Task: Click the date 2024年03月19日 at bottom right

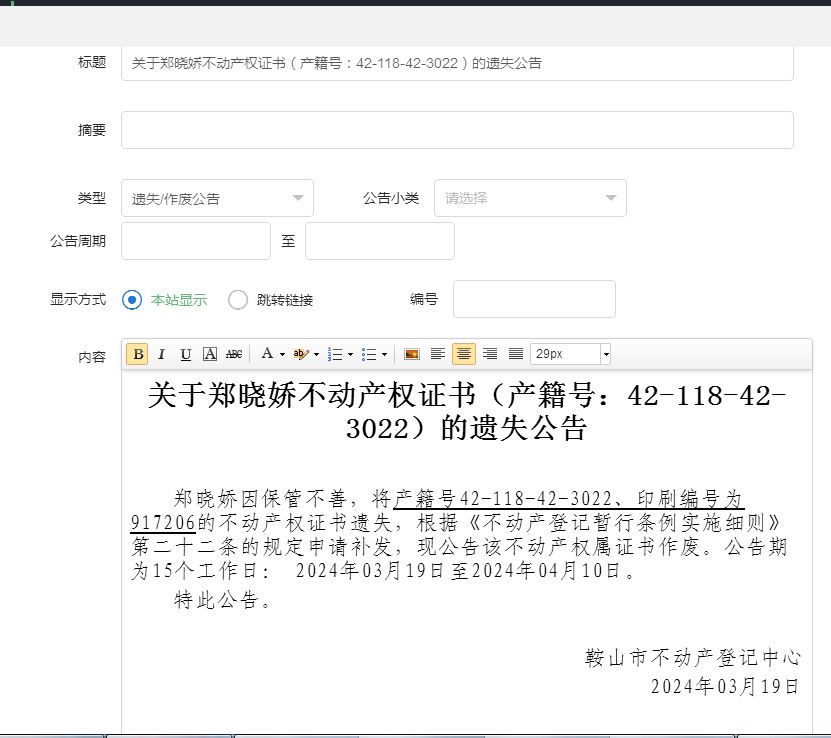Action: pos(725,687)
